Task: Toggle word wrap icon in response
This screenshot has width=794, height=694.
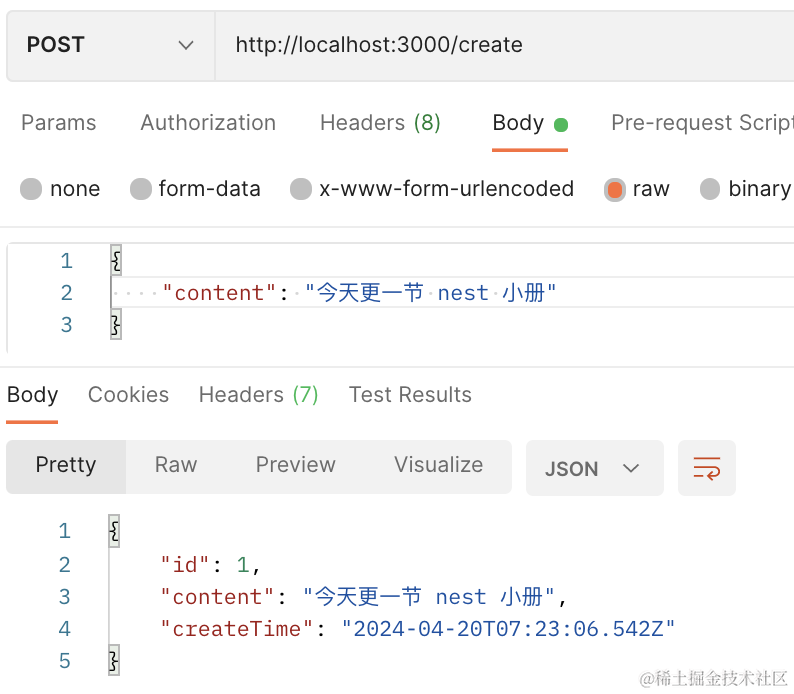Action: click(706, 468)
